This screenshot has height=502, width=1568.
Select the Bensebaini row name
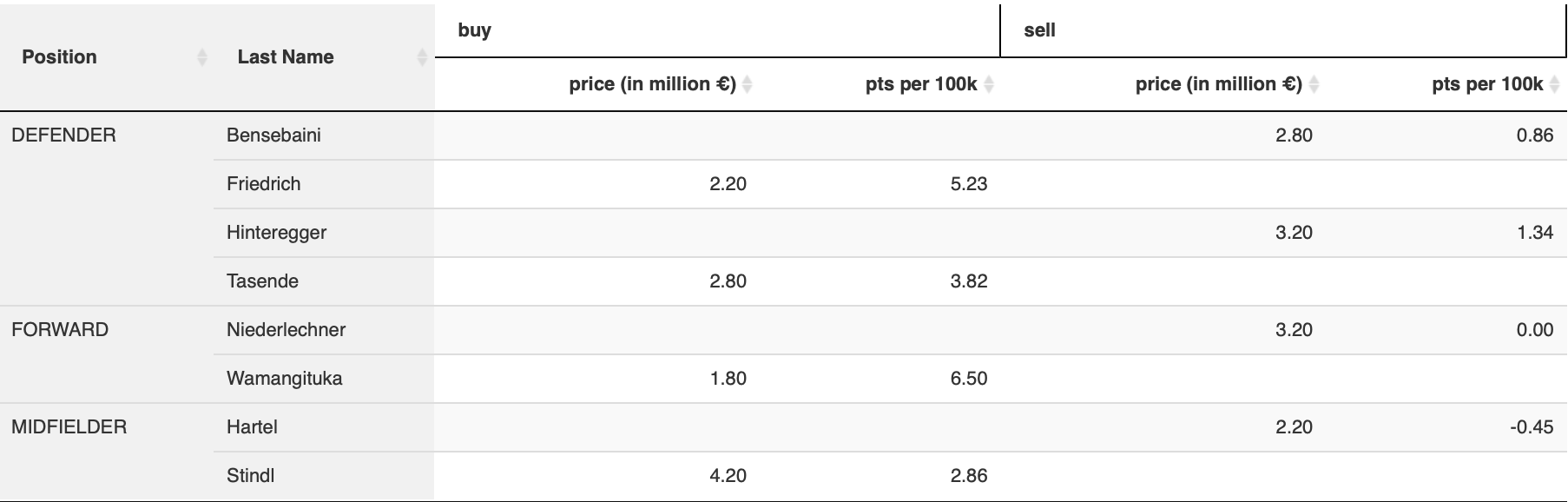(273, 135)
